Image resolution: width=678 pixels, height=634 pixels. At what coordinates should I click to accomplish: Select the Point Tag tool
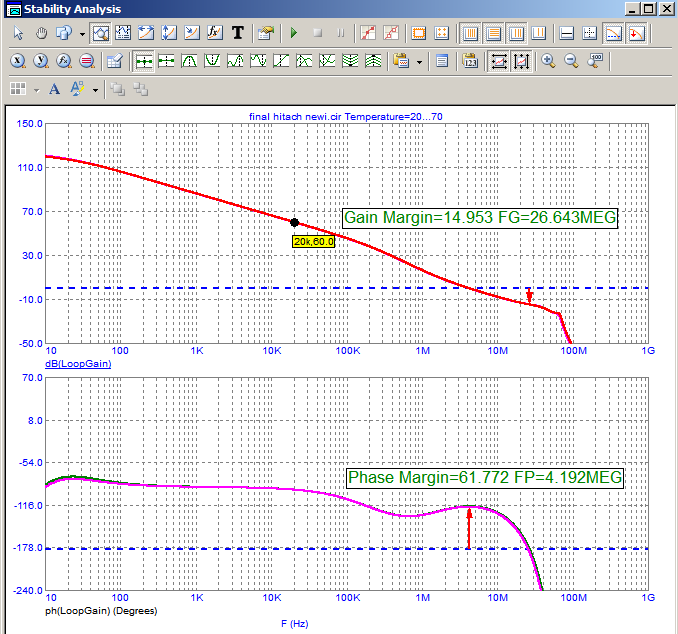192,33
